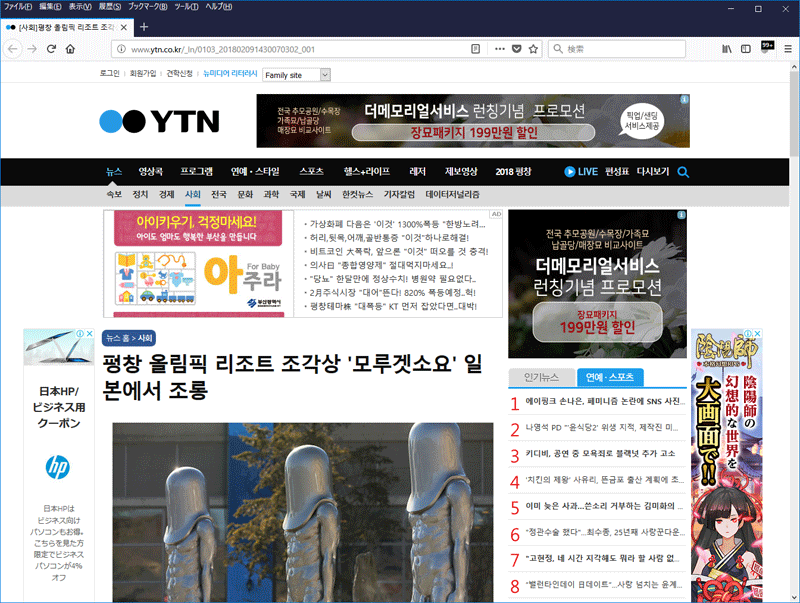Go back to the previous page

click(13, 49)
